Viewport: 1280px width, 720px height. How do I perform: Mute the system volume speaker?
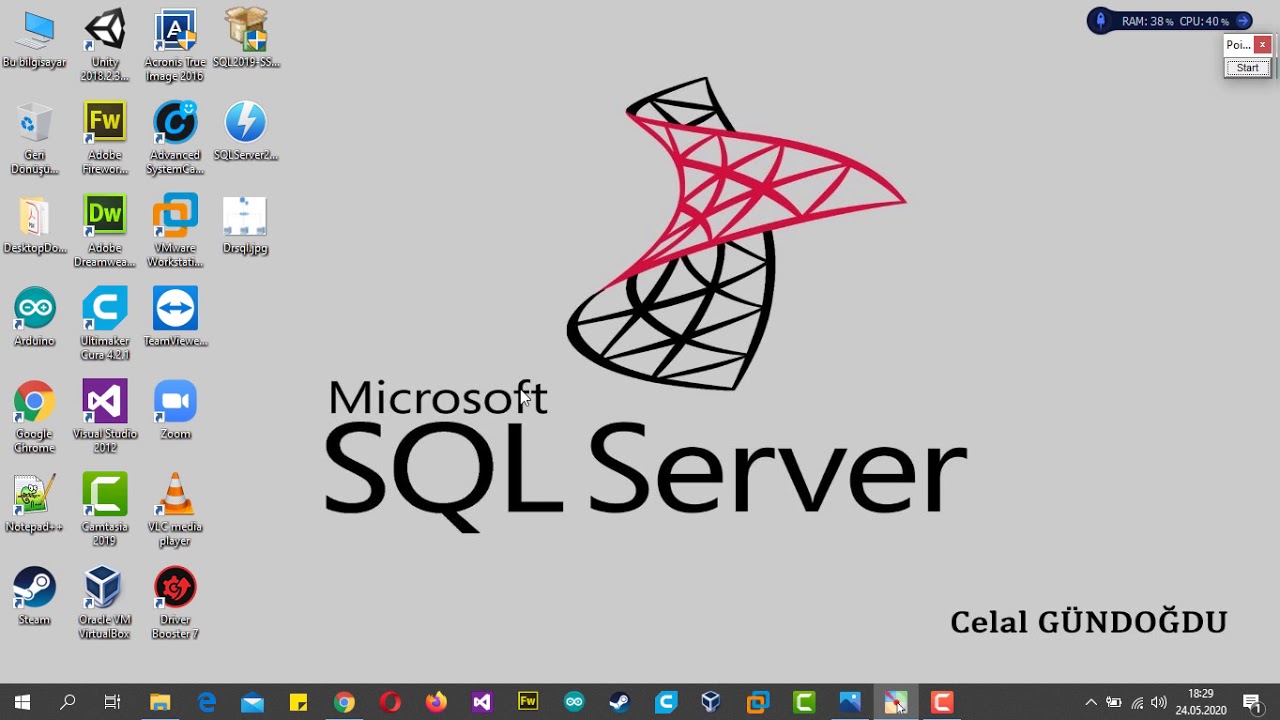[x=1157, y=702]
